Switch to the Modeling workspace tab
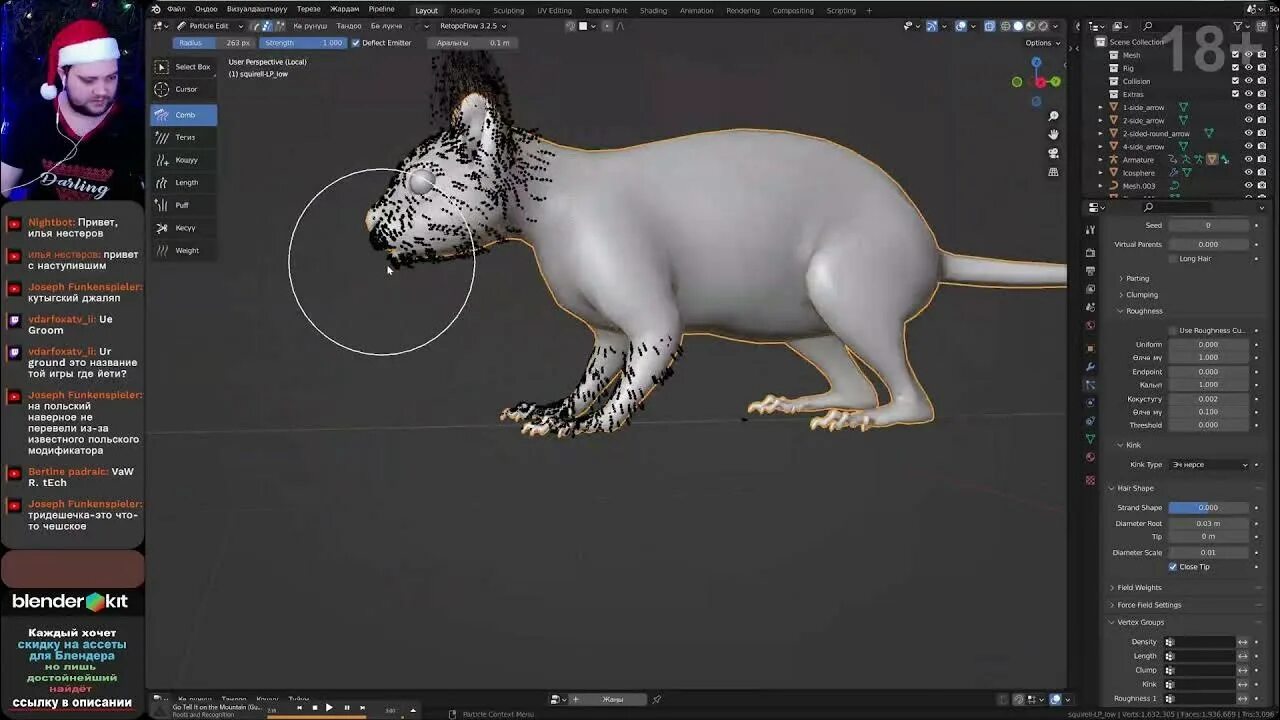This screenshot has height=720, width=1280. (x=465, y=11)
